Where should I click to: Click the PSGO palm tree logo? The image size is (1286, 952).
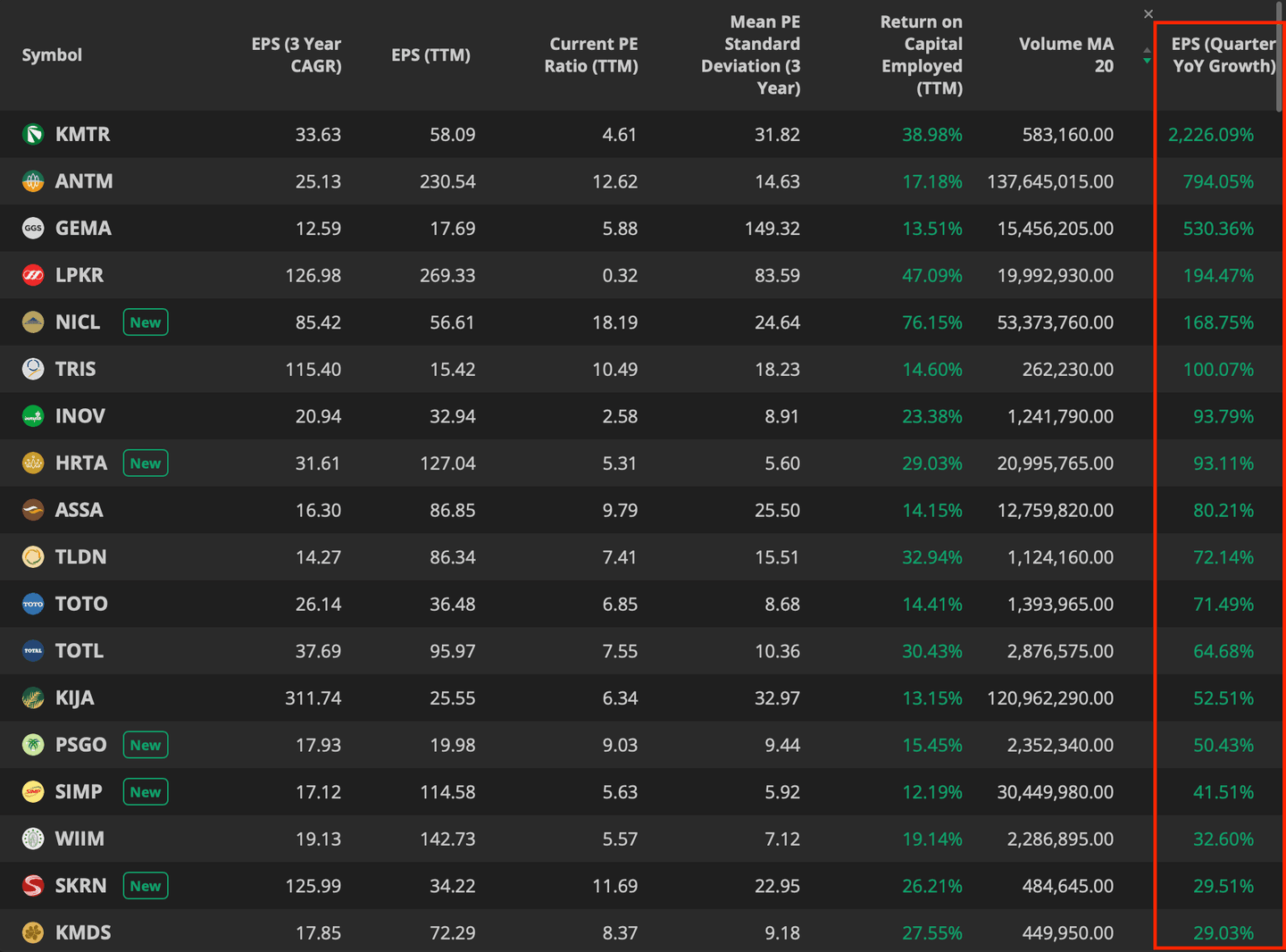point(33,745)
